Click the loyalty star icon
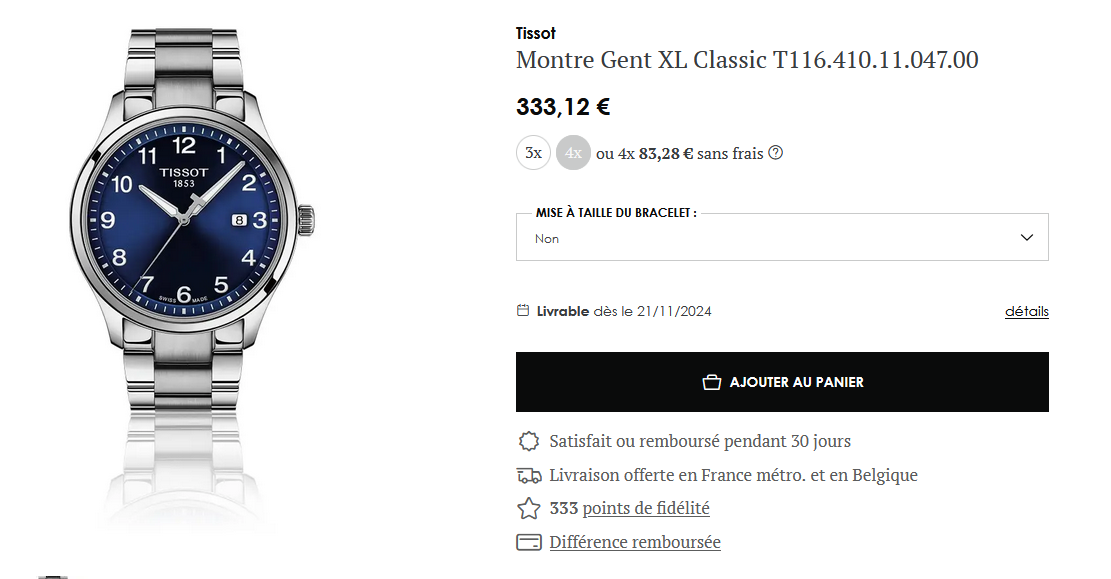 (529, 508)
